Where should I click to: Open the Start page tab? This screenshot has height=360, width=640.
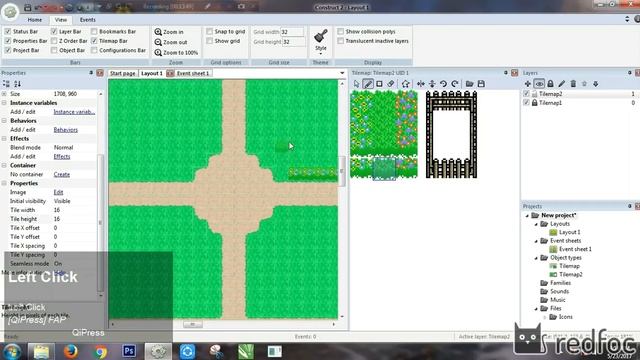tap(122, 73)
